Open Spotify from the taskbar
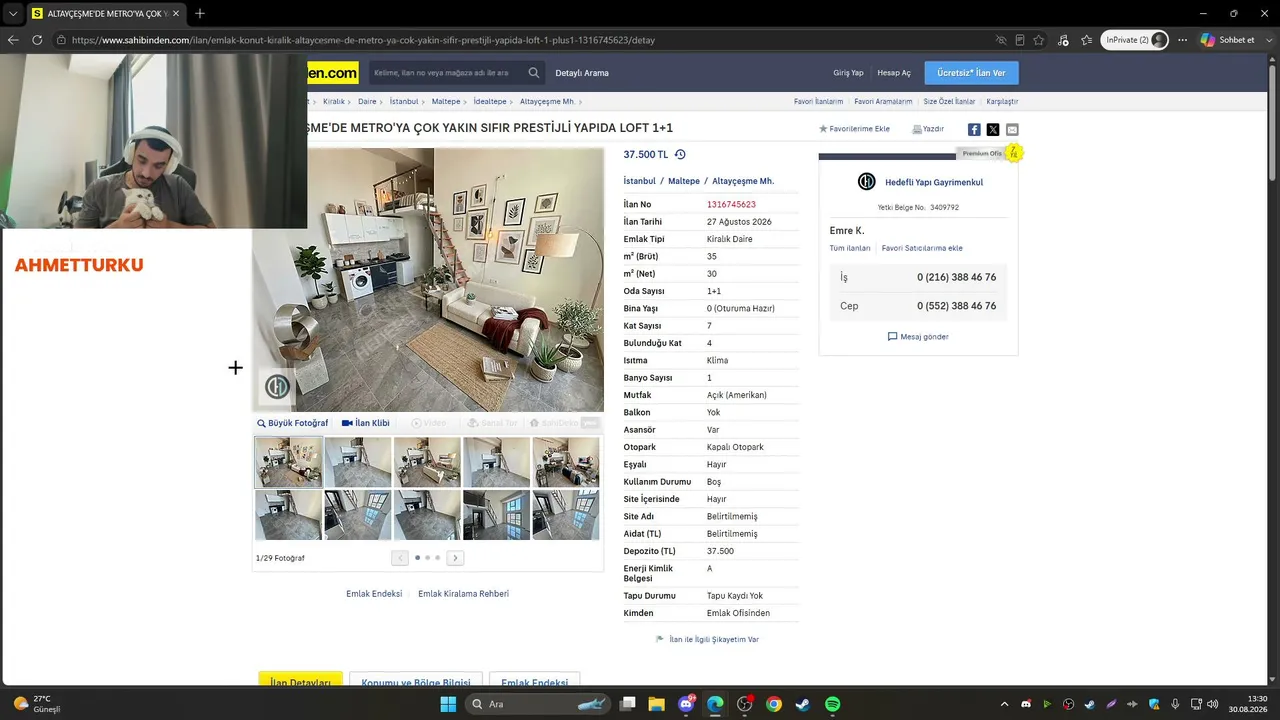This screenshot has height=720, width=1280. [832, 704]
